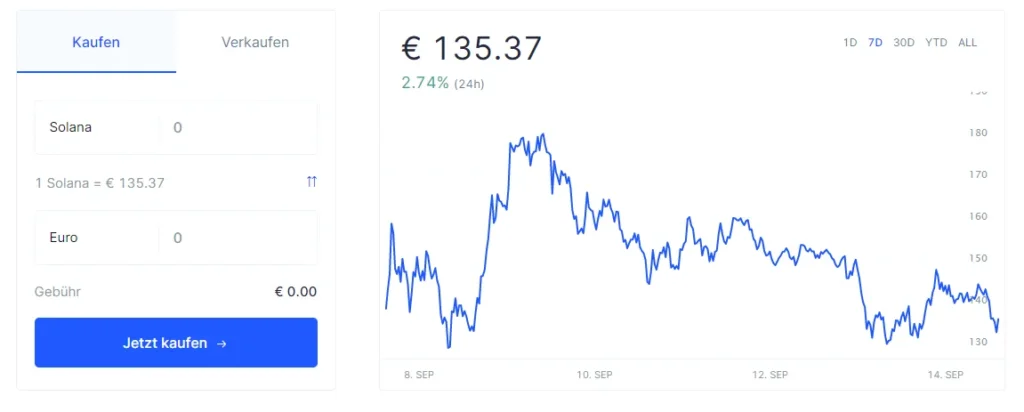The width and height of the screenshot is (1024, 412).
Task: Click the chart peak near 180
Action: point(542,136)
